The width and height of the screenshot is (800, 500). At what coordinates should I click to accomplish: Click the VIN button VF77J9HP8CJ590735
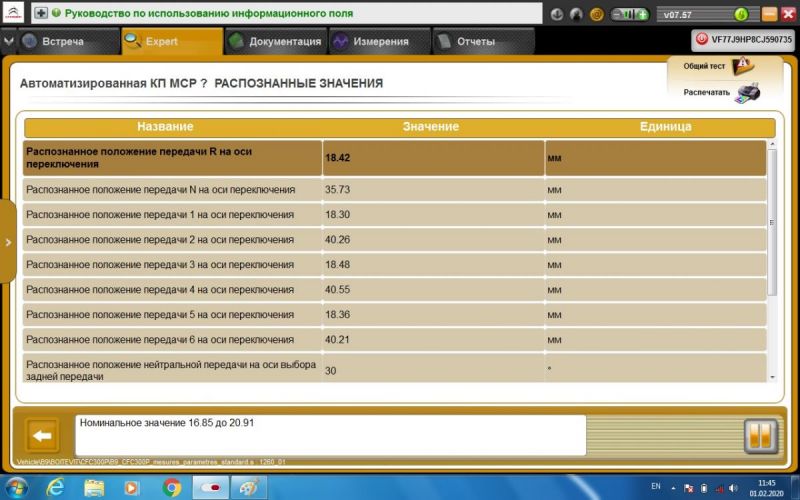point(743,39)
